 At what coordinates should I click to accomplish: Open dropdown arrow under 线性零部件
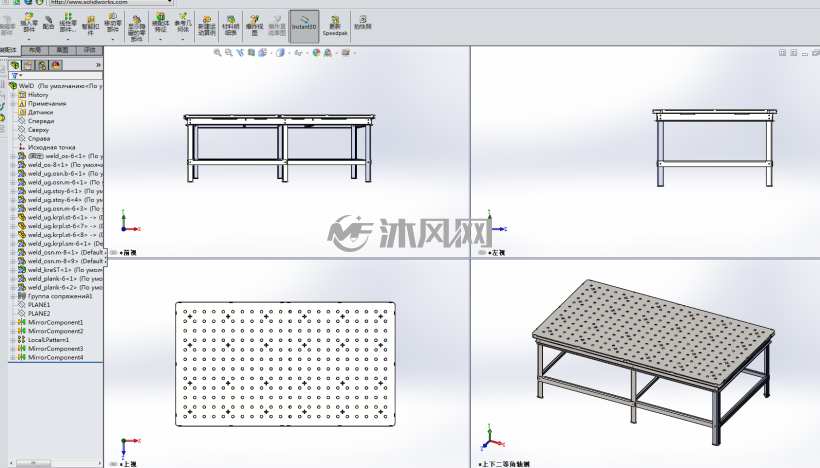click(x=68, y=39)
